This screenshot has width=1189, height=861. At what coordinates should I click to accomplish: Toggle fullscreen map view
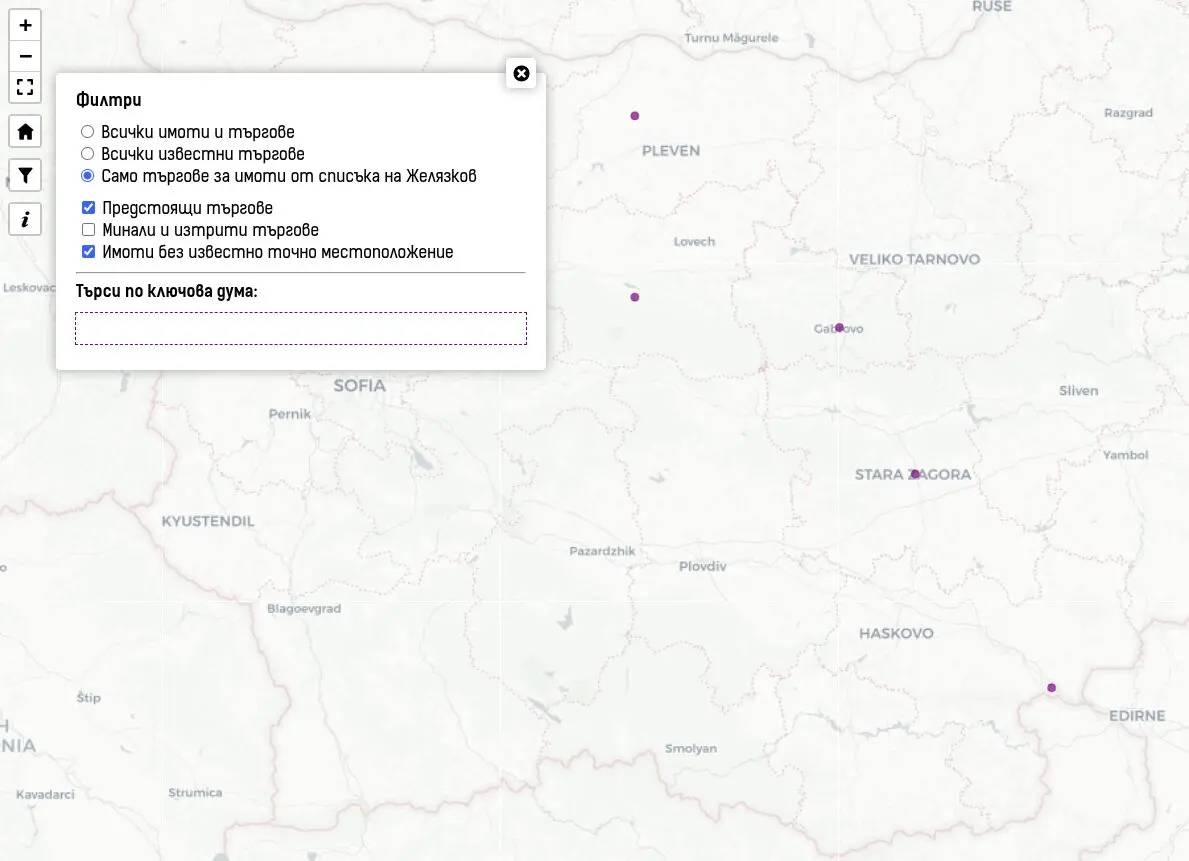pos(25,86)
